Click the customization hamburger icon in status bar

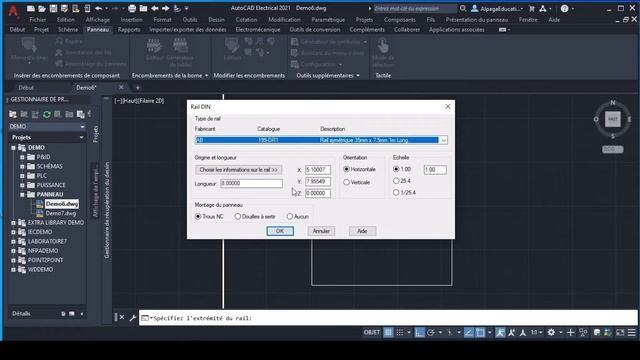(x=631, y=333)
